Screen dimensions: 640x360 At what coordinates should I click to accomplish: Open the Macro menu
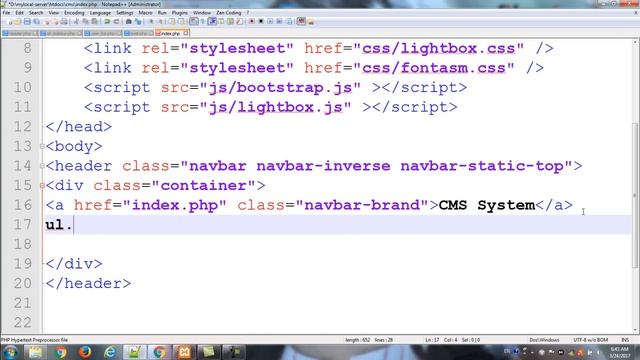145,13
